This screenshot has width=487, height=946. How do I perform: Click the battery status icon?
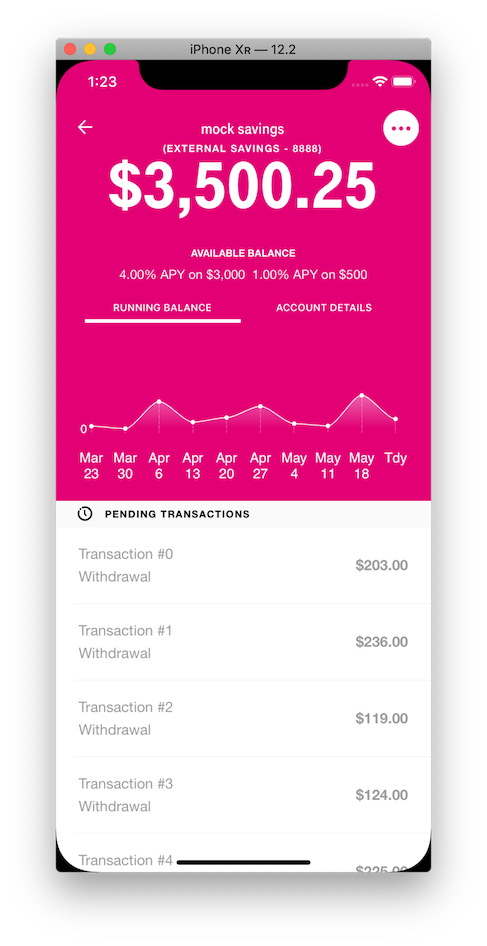click(x=403, y=81)
